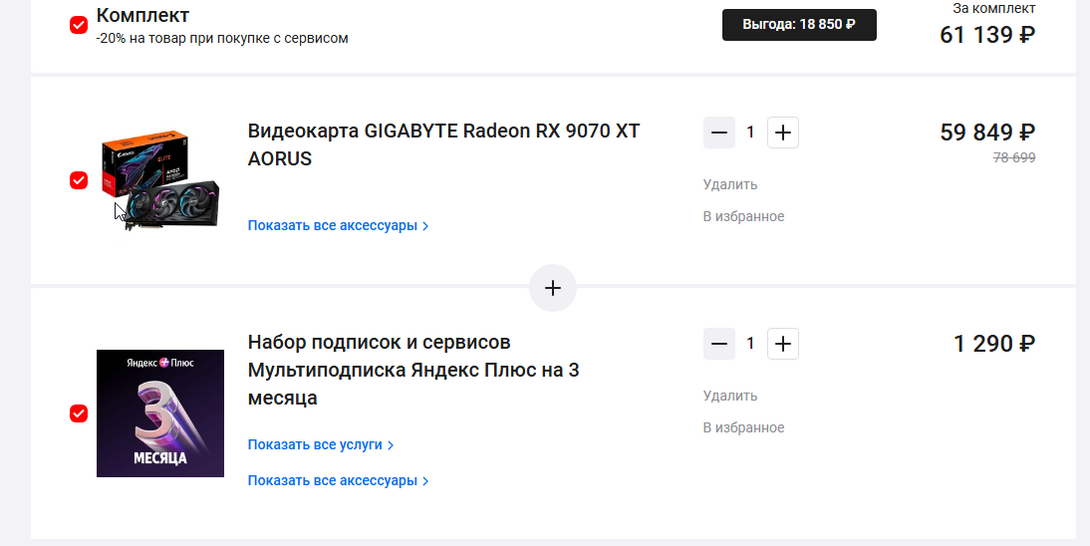Open the GIGABYTE Radeon videocard product image
Image resolution: width=1090 pixels, height=546 pixels.
click(160, 180)
